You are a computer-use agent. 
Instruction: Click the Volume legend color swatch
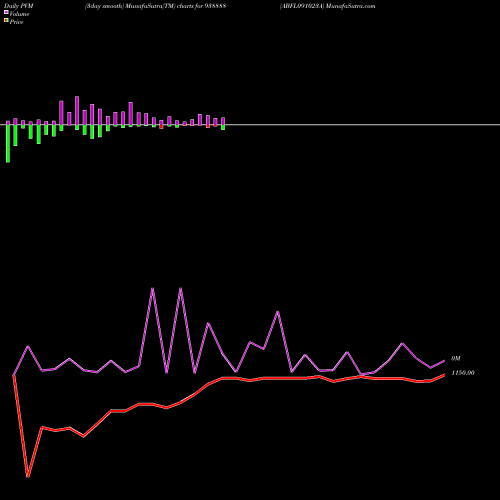click(x=6, y=12)
